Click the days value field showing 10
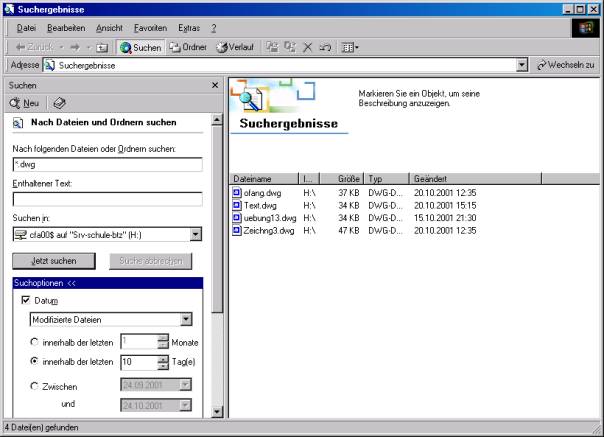604x437 pixels. pos(139,362)
